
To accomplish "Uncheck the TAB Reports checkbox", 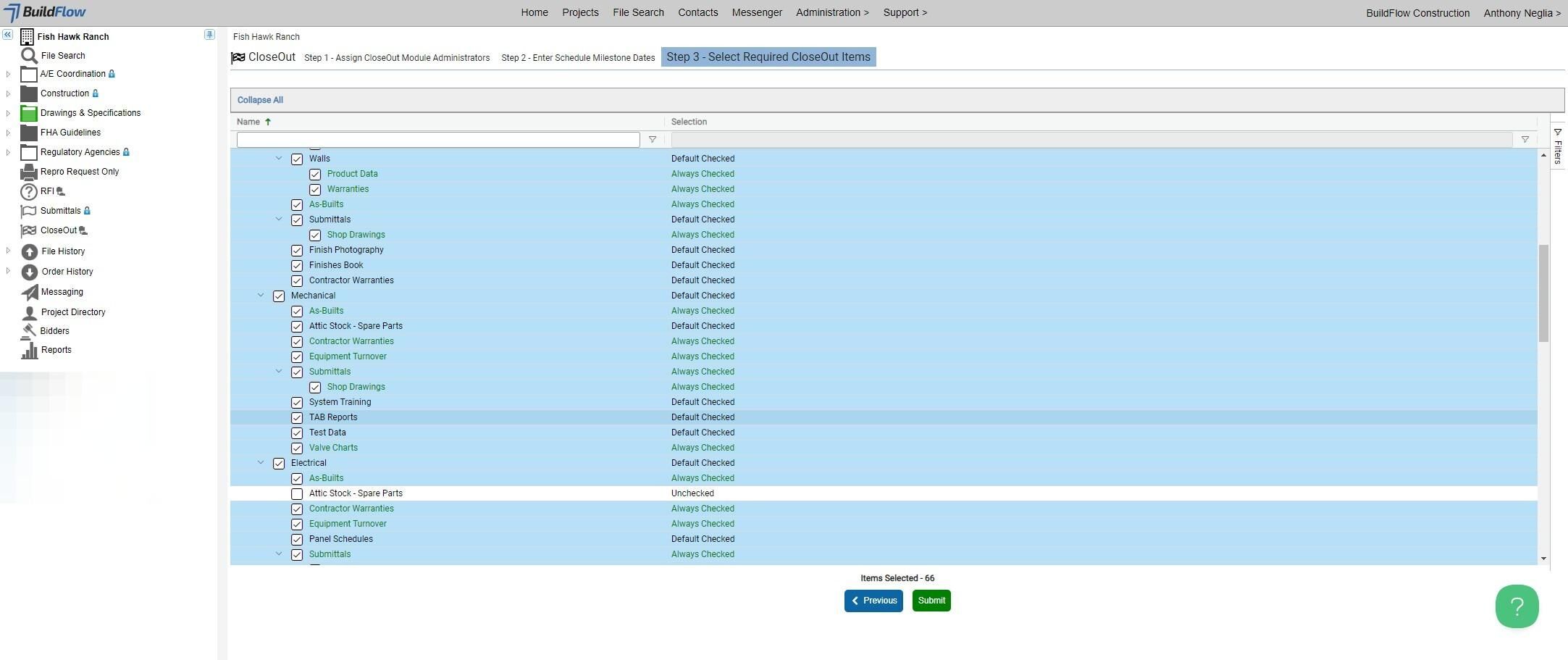I will (x=297, y=418).
